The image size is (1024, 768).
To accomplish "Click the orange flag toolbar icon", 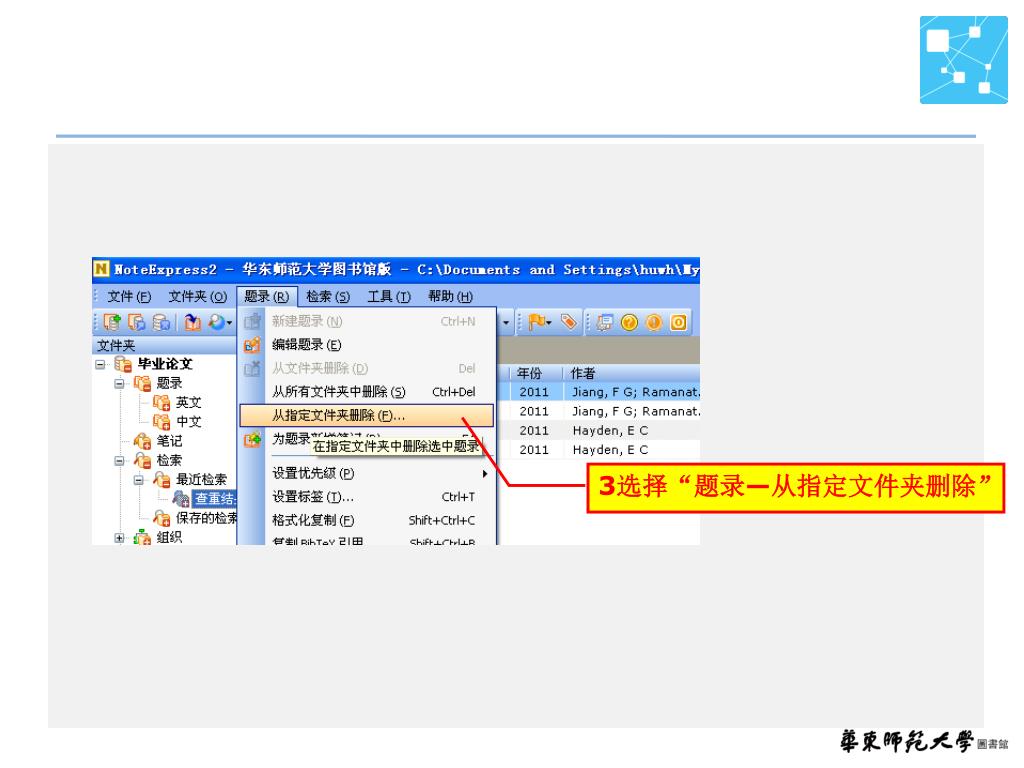I will pyautogui.click(x=536, y=322).
